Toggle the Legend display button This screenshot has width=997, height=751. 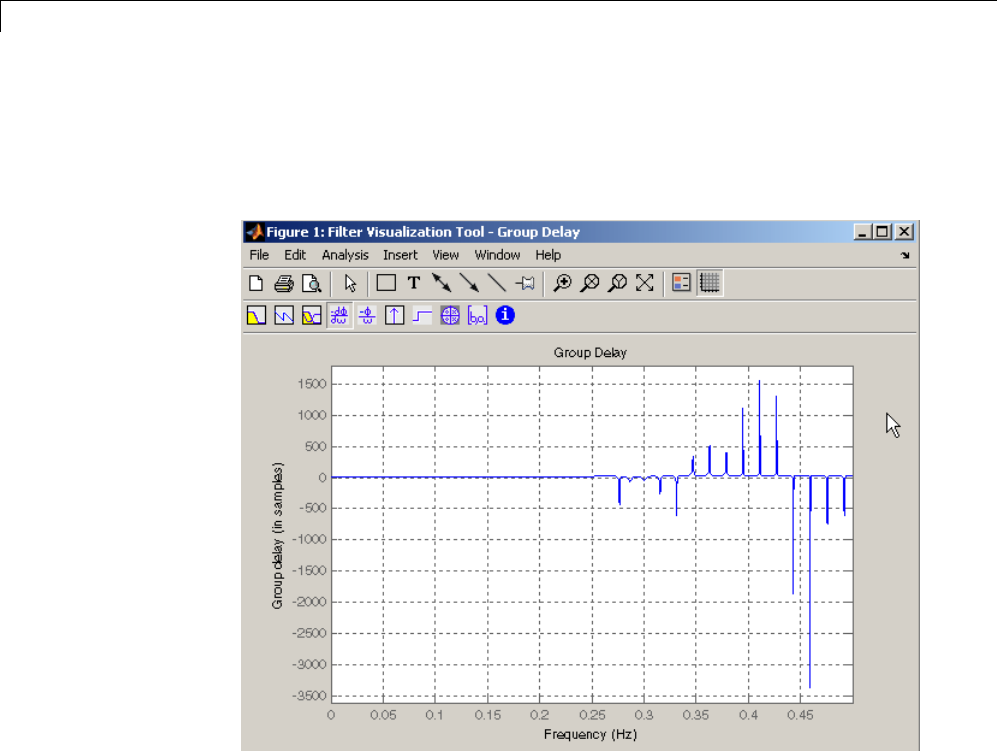[x=682, y=283]
